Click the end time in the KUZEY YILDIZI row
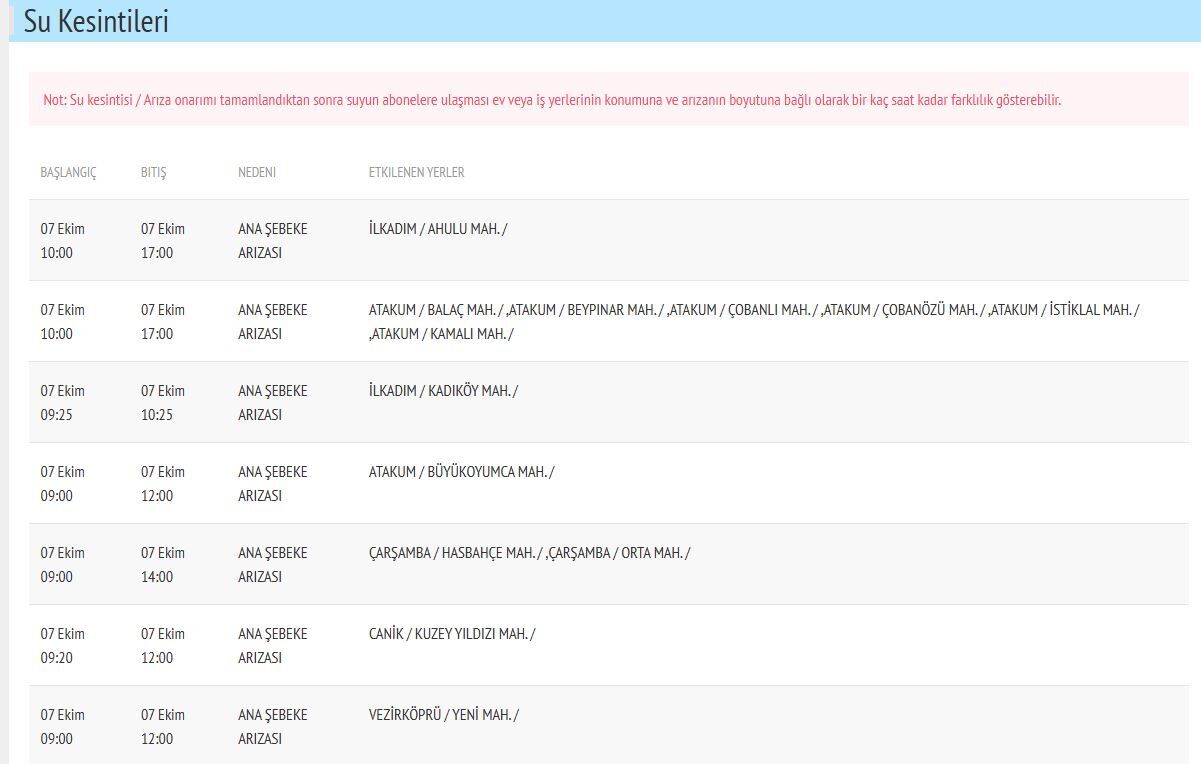This screenshot has height=764, width=1201. point(163,646)
